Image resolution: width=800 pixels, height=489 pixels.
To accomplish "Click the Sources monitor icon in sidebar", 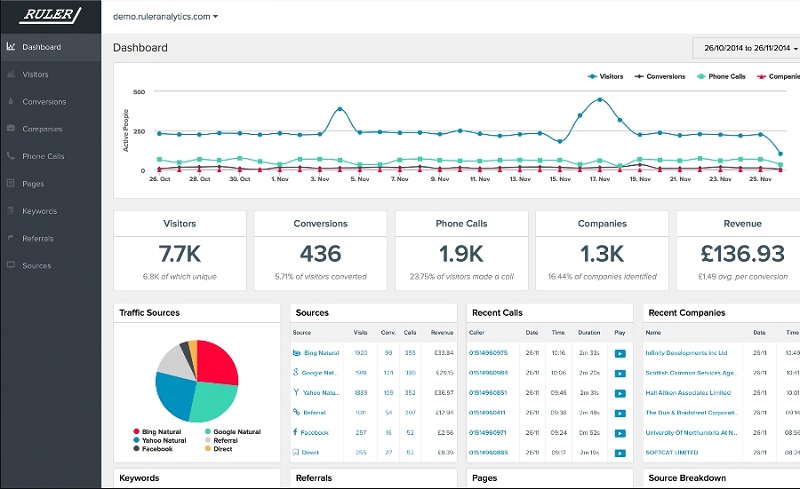I will pyautogui.click(x=11, y=265).
